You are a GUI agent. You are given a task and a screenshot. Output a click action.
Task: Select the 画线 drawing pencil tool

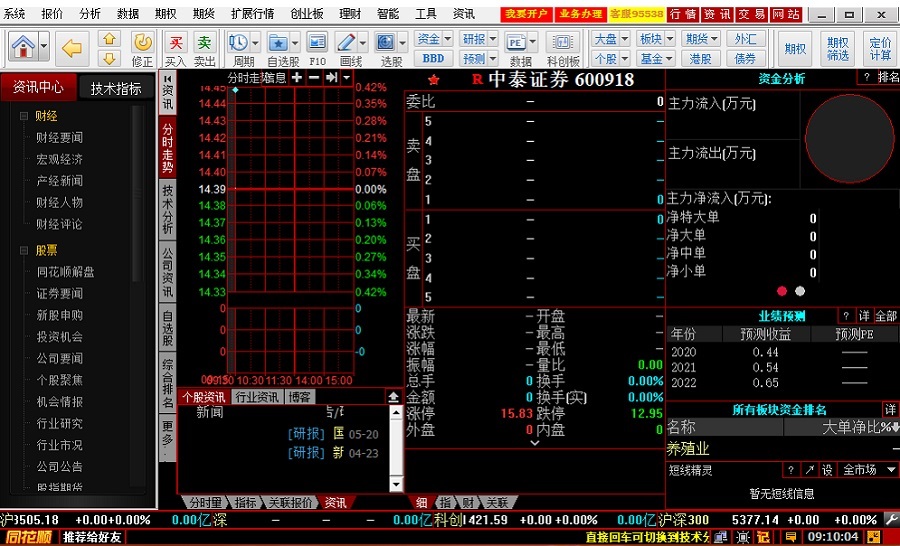[346, 42]
